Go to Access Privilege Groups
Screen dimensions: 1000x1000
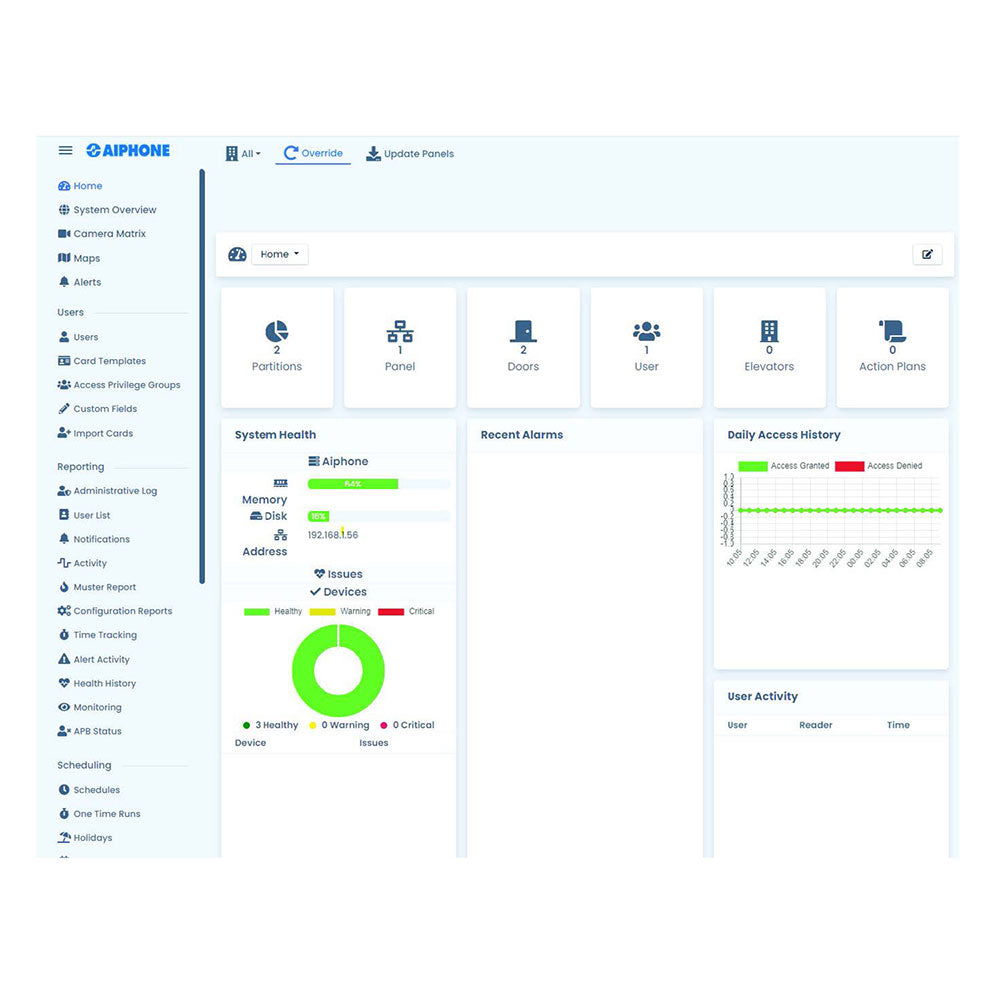(126, 385)
